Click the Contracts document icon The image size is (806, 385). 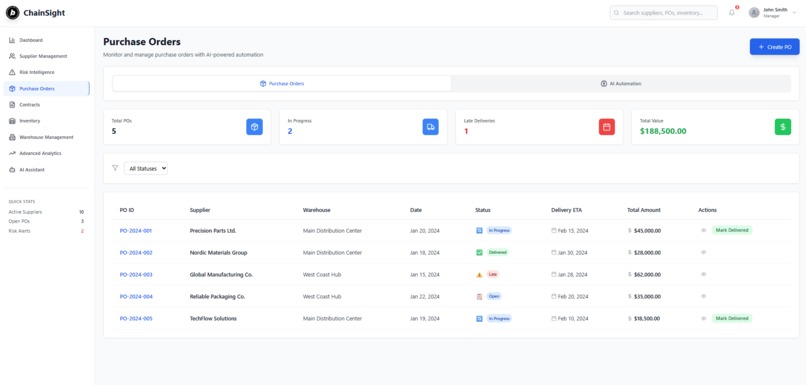point(12,105)
